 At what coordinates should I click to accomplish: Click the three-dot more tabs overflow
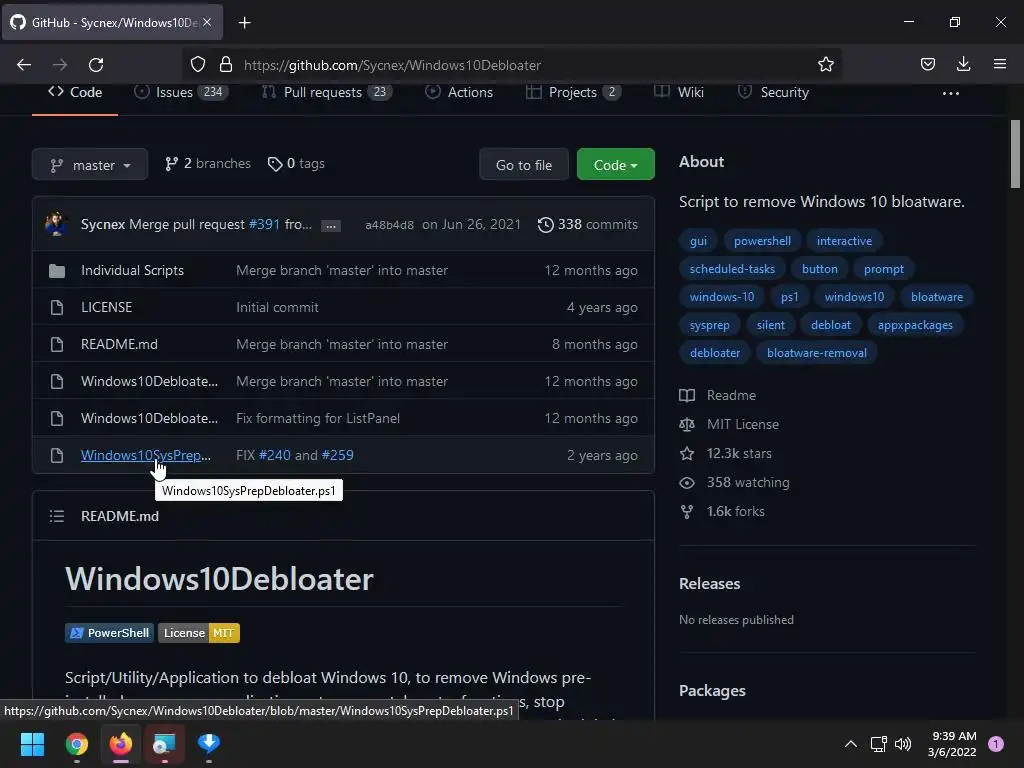click(951, 93)
